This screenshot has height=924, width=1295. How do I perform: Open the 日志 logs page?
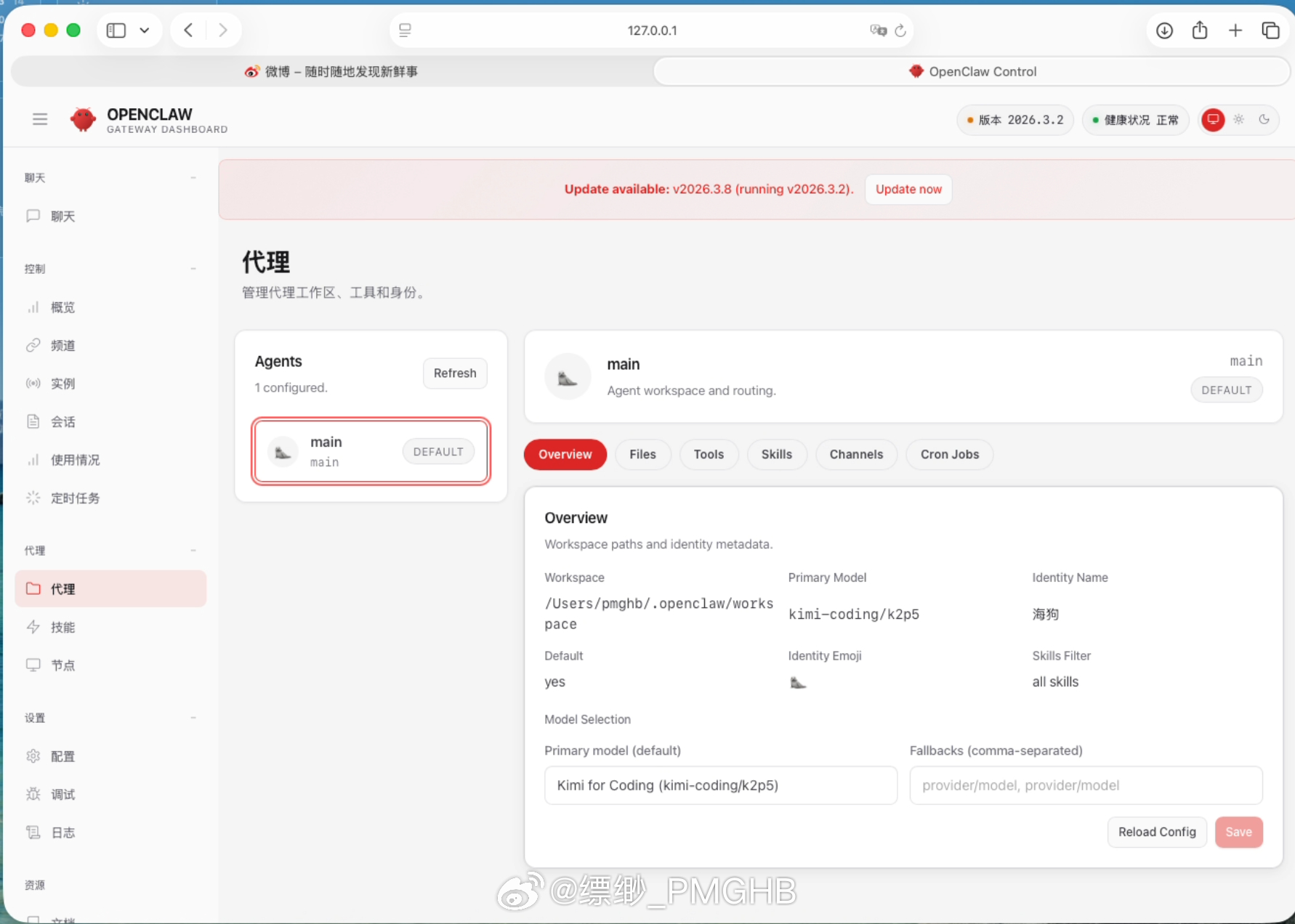62,832
